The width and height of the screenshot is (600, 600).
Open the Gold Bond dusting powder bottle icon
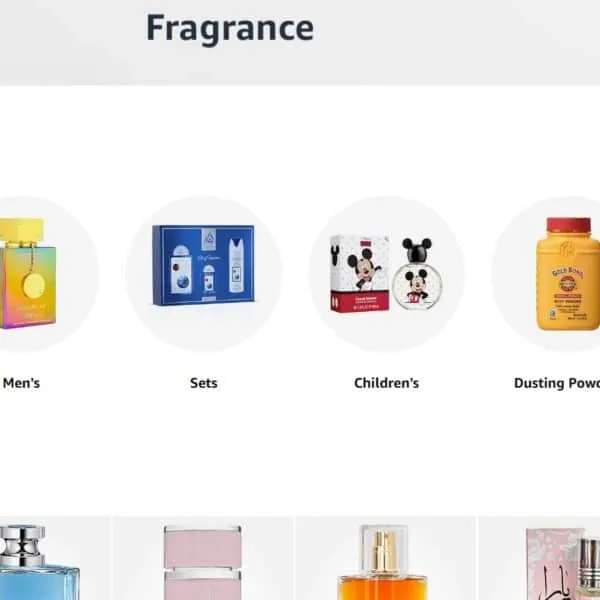pyautogui.click(x=568, y=274)
